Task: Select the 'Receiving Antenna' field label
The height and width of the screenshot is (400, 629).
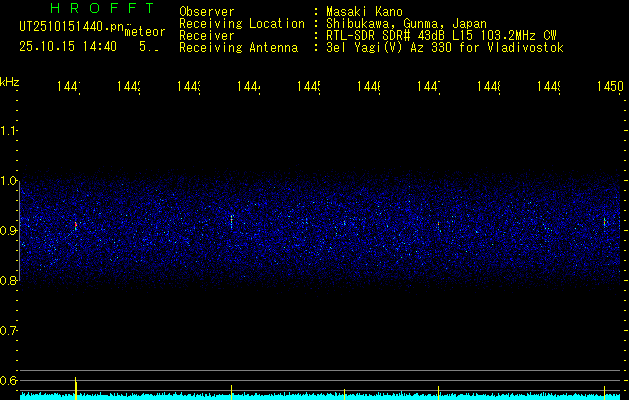Action: pos(238,48)
